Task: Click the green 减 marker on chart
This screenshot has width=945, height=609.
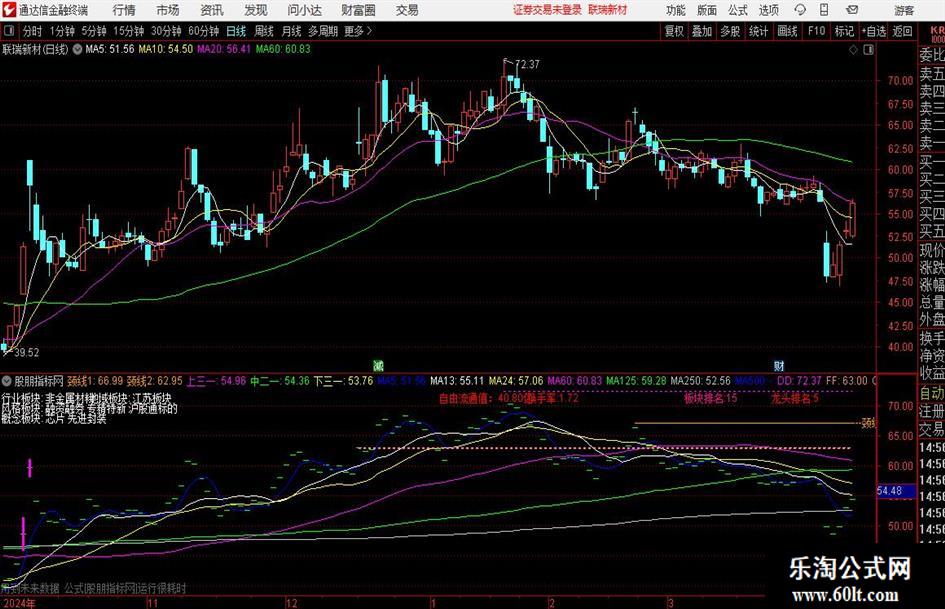Action: [378, 365]
